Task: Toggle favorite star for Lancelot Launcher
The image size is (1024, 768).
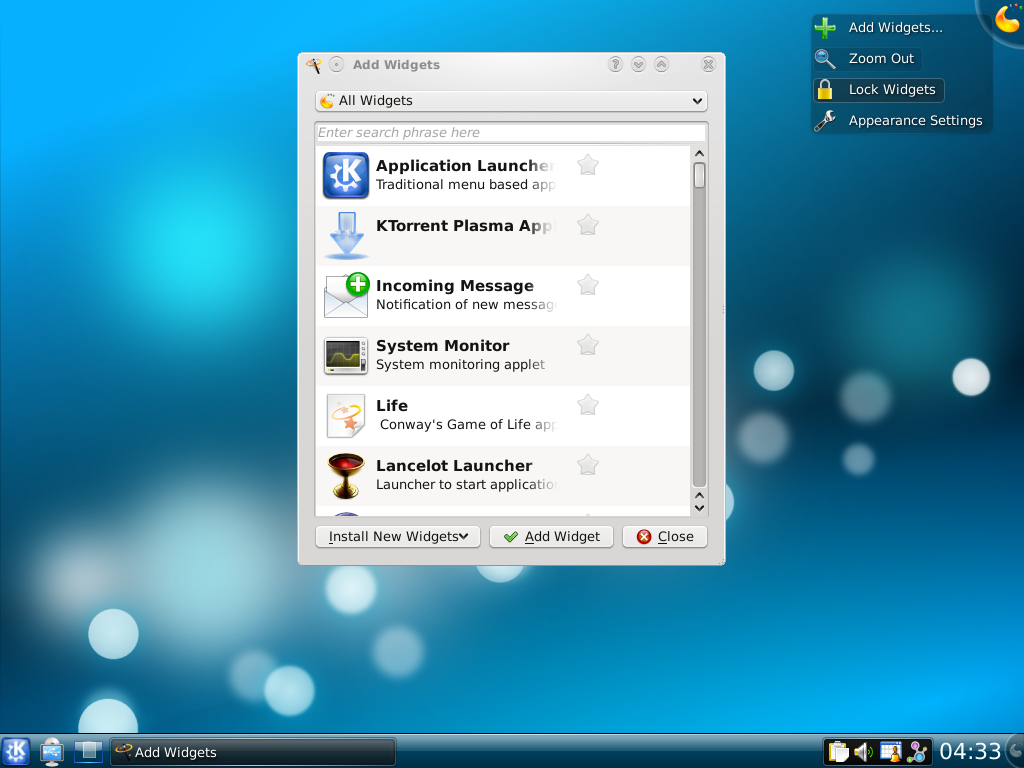Action: (588, 465)
